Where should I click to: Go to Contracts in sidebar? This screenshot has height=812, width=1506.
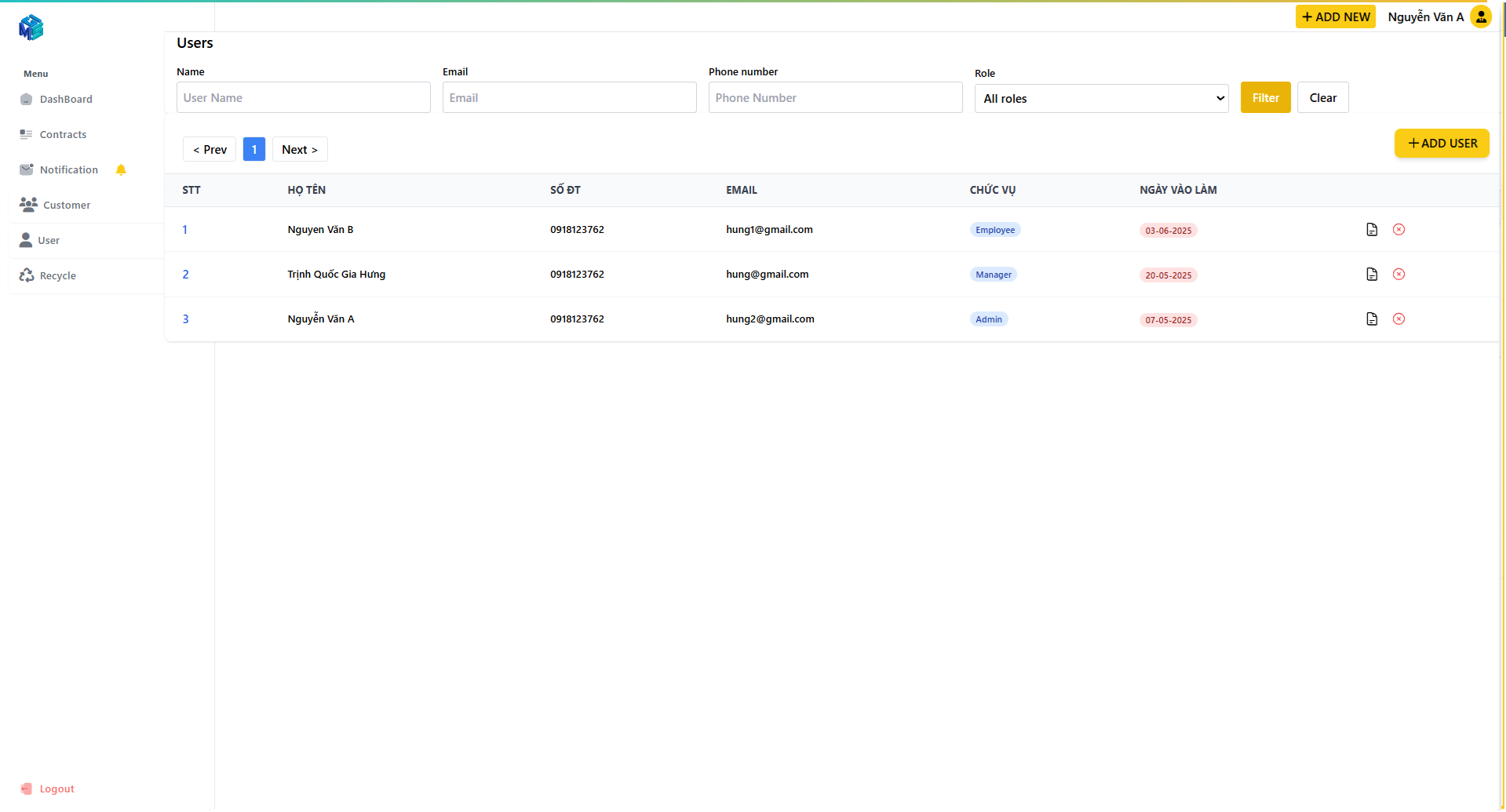63,135
